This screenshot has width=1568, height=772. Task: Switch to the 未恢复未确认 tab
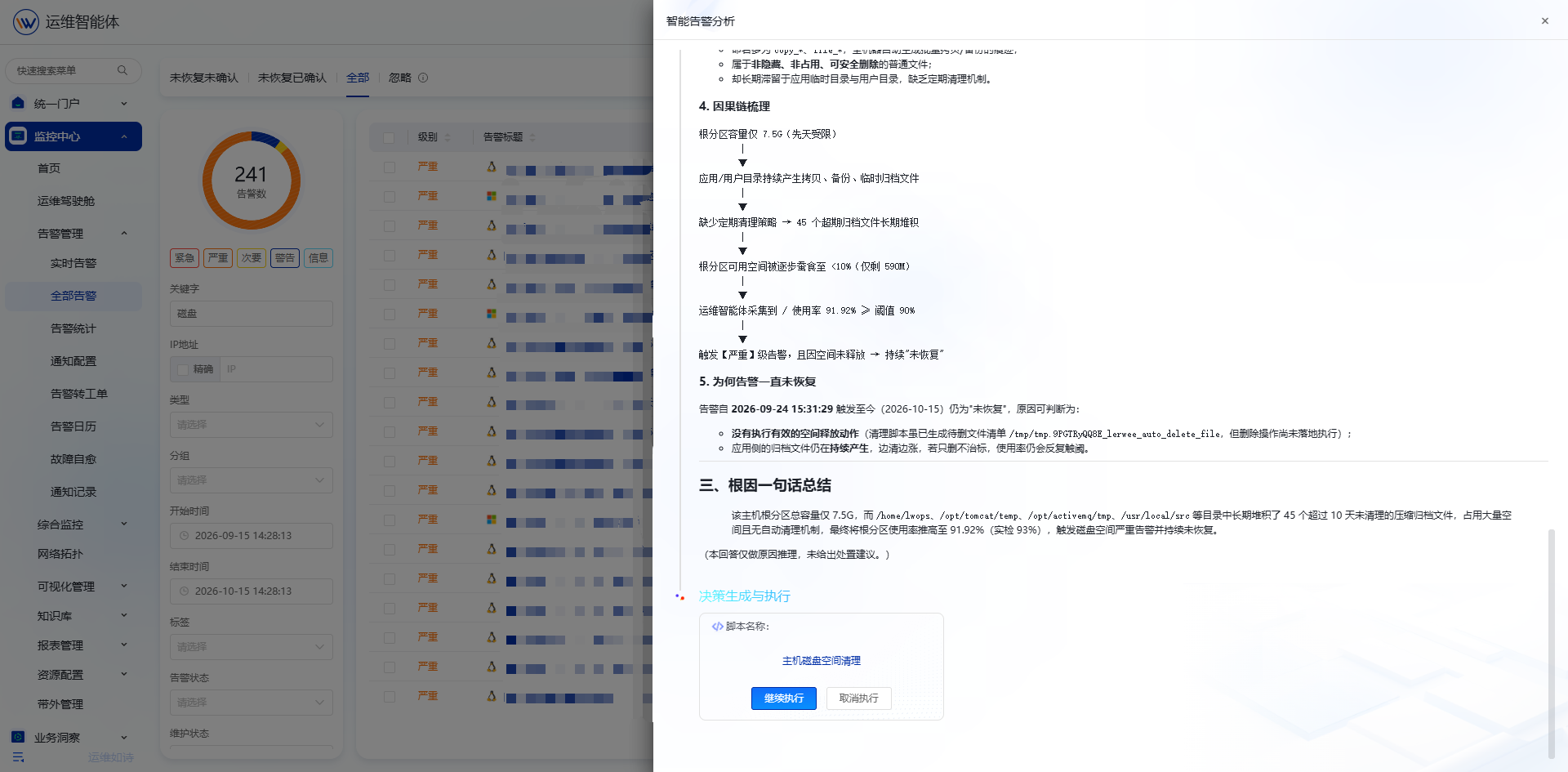(x=204, y=78)
